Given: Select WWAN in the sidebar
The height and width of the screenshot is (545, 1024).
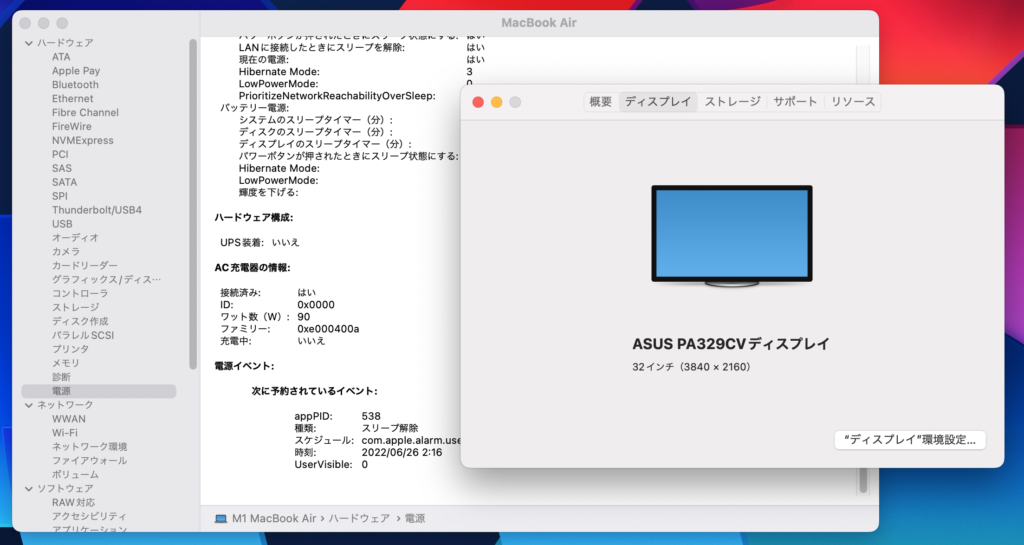Looking at the screenshot, I should point(69,419).
